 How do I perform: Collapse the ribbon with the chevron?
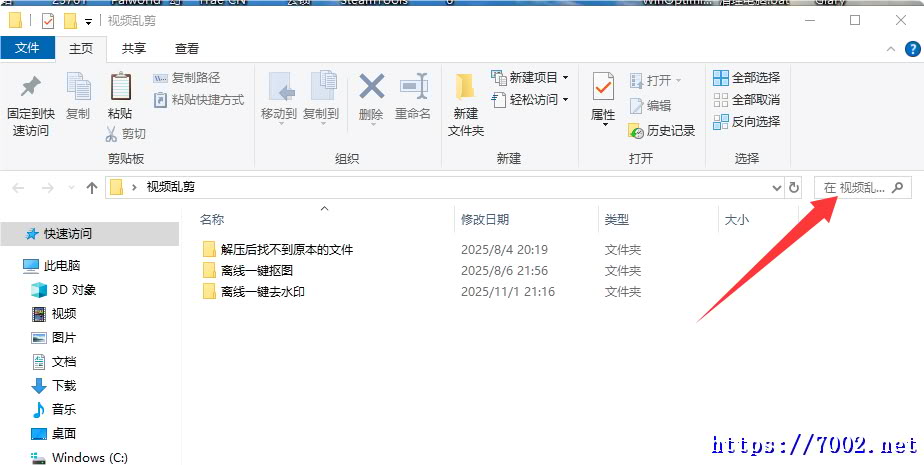pos(891,50)
